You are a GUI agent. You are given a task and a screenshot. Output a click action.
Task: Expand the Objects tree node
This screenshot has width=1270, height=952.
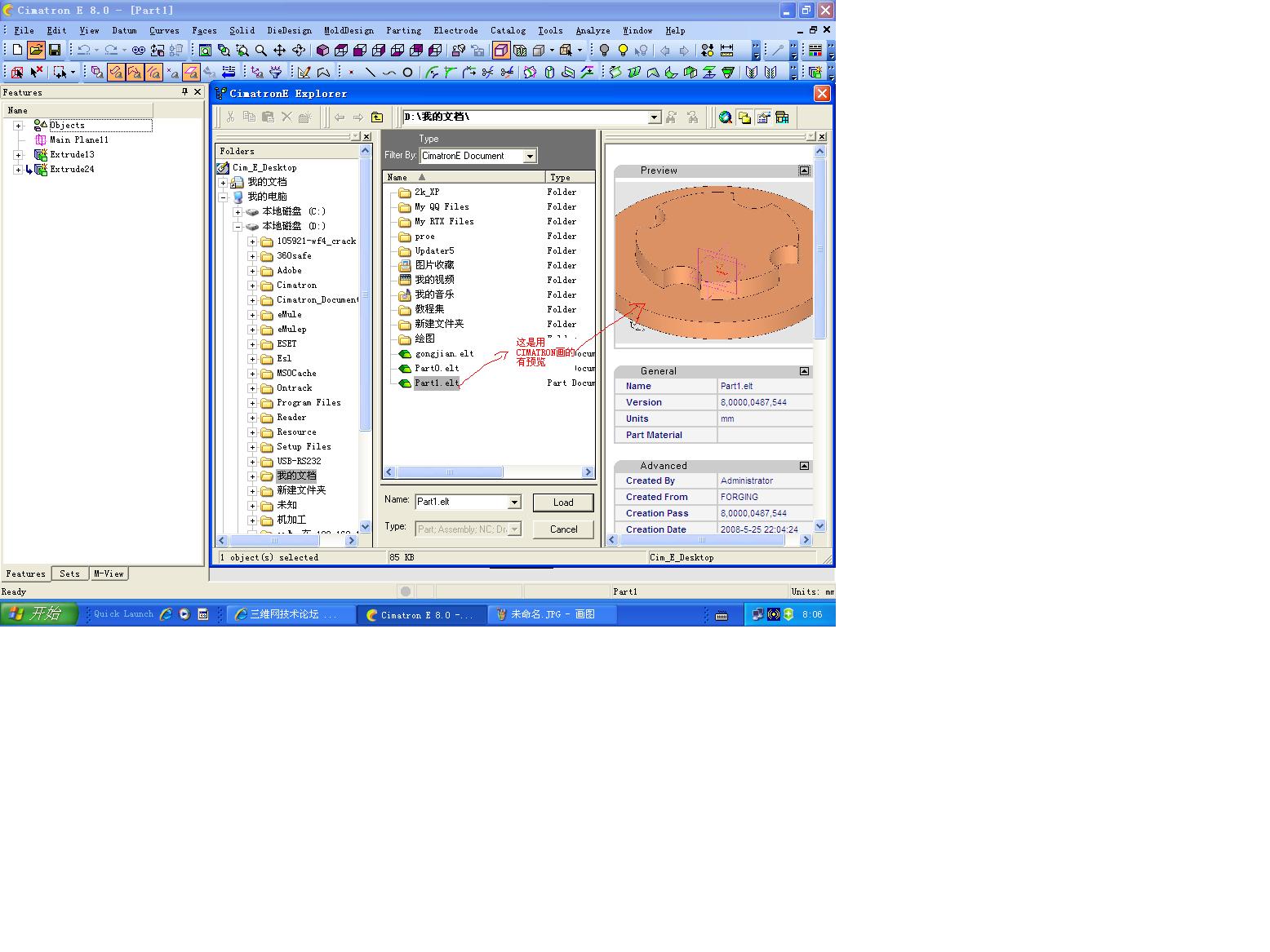(18, 126)
